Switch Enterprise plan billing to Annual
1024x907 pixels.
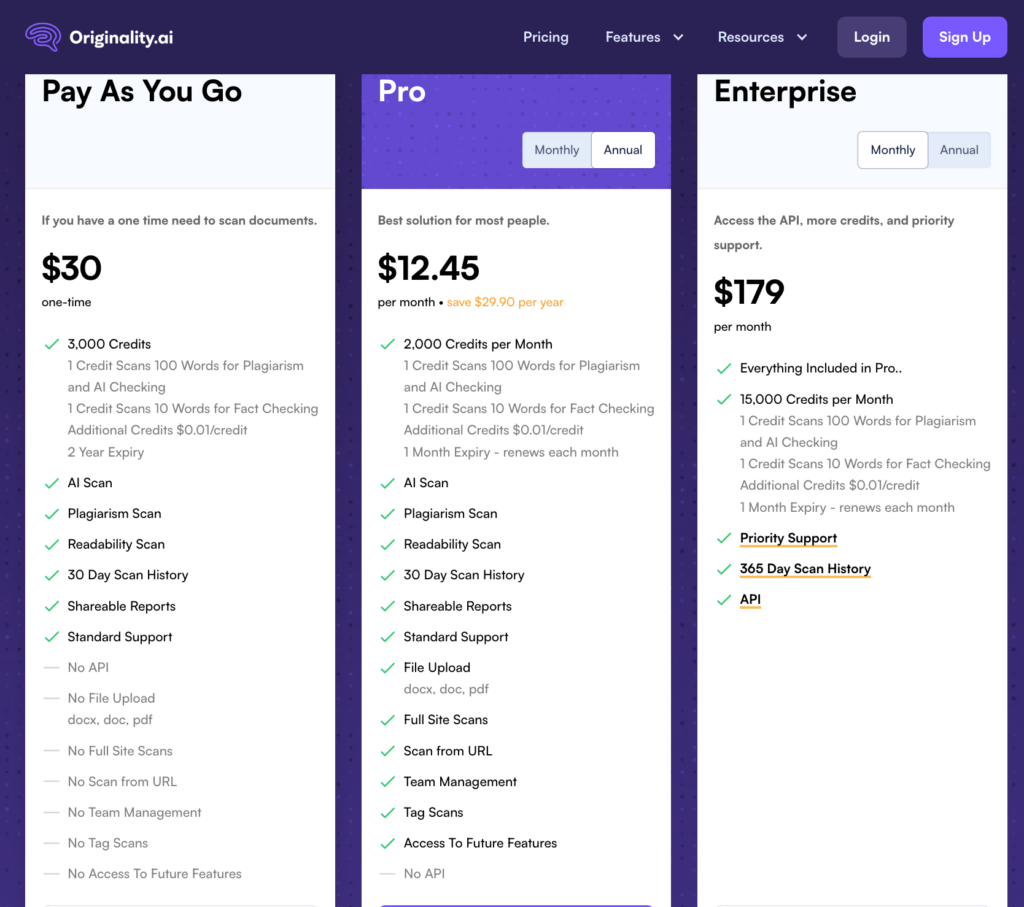pyautogui.click(x=959, y=150)
